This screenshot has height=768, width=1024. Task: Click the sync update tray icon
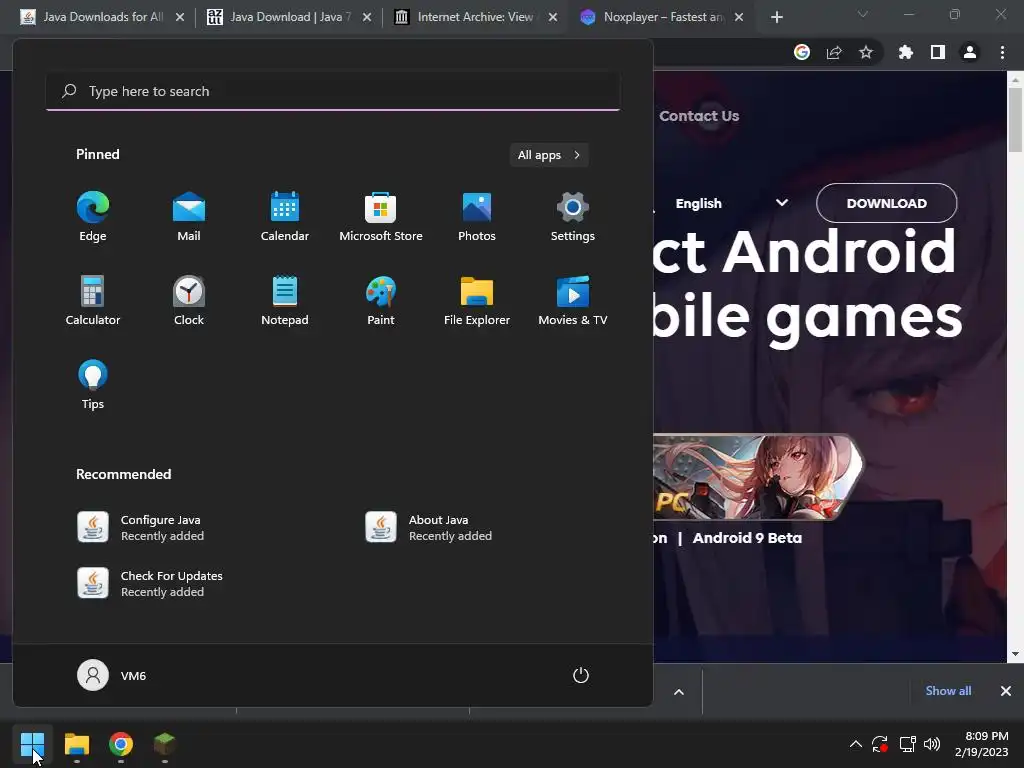(x=880, y=744)
